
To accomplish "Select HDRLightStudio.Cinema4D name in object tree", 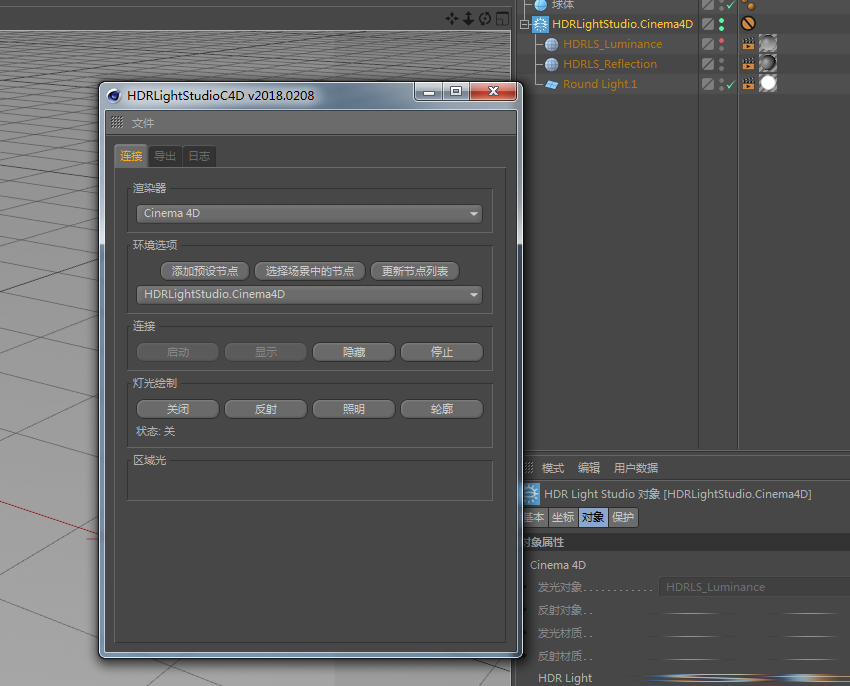I will (x=622, y=24).
